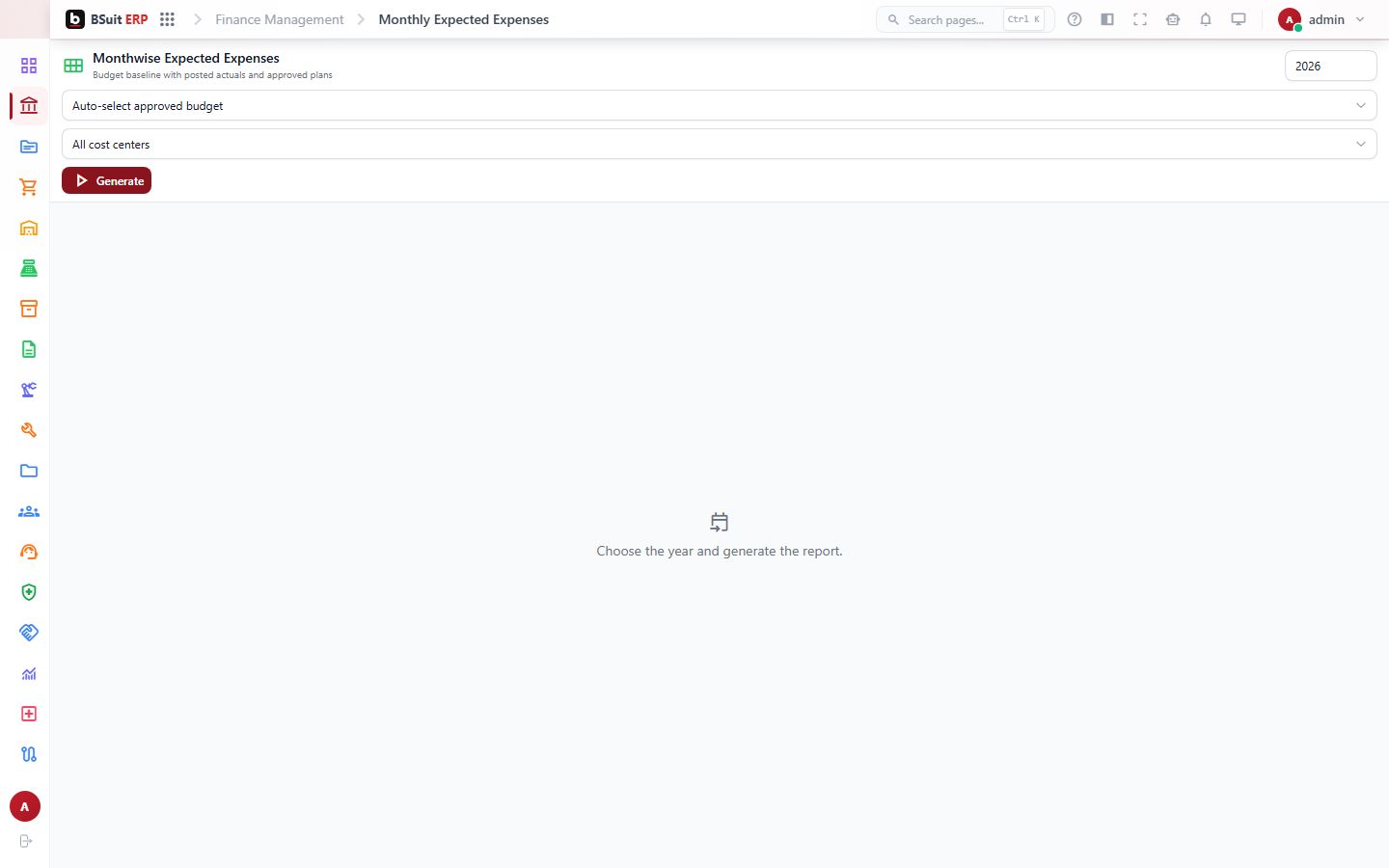Click the red user avatar in sidebar

(x=25, y=806)
